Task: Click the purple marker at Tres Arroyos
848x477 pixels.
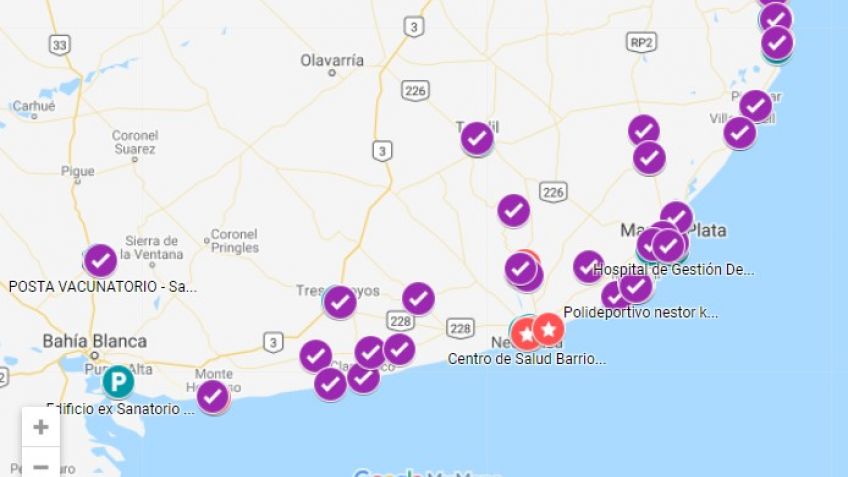Action: 340,302
